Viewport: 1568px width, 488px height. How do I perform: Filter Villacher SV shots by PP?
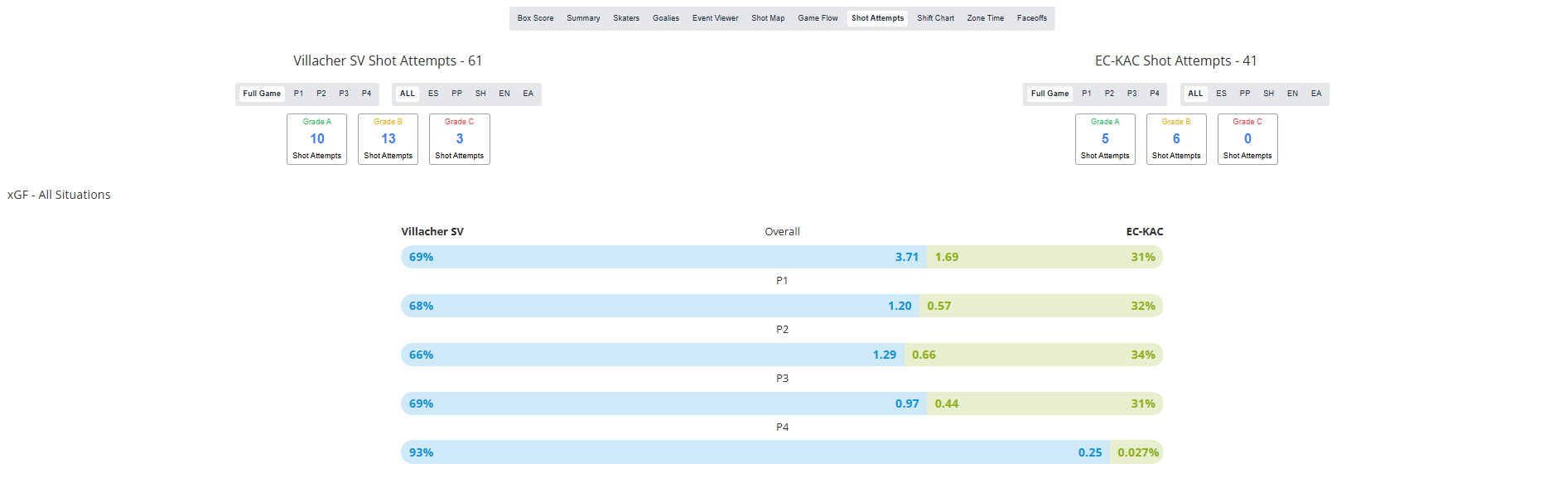(x=456, y=94)
